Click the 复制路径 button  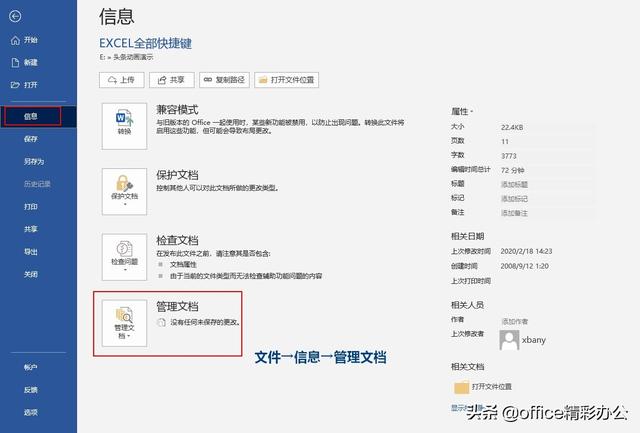(224, 80)
